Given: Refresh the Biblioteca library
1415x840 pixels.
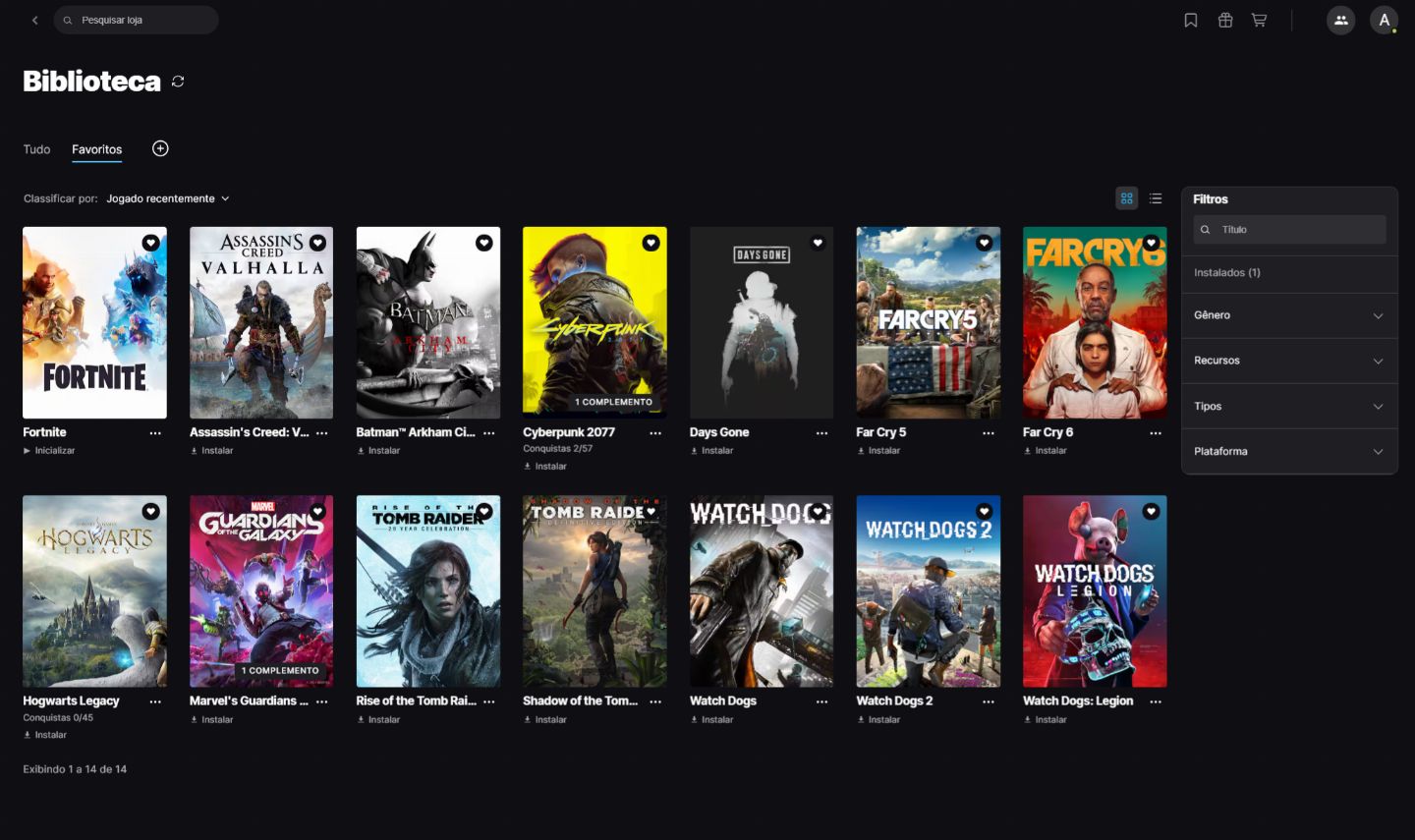Looking at the screenshot, I should 178,82.
